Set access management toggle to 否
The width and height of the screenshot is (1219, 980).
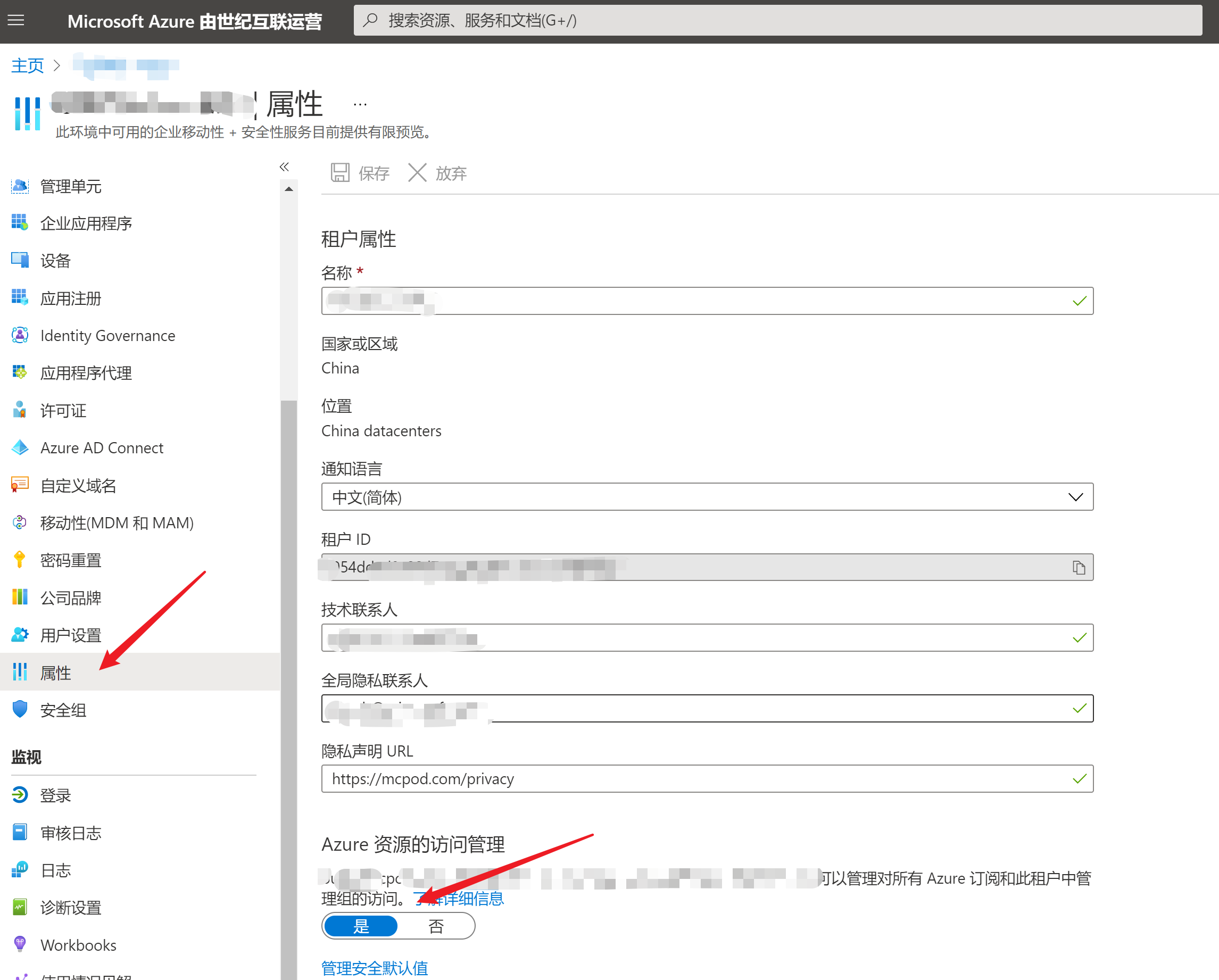(436, 926)
